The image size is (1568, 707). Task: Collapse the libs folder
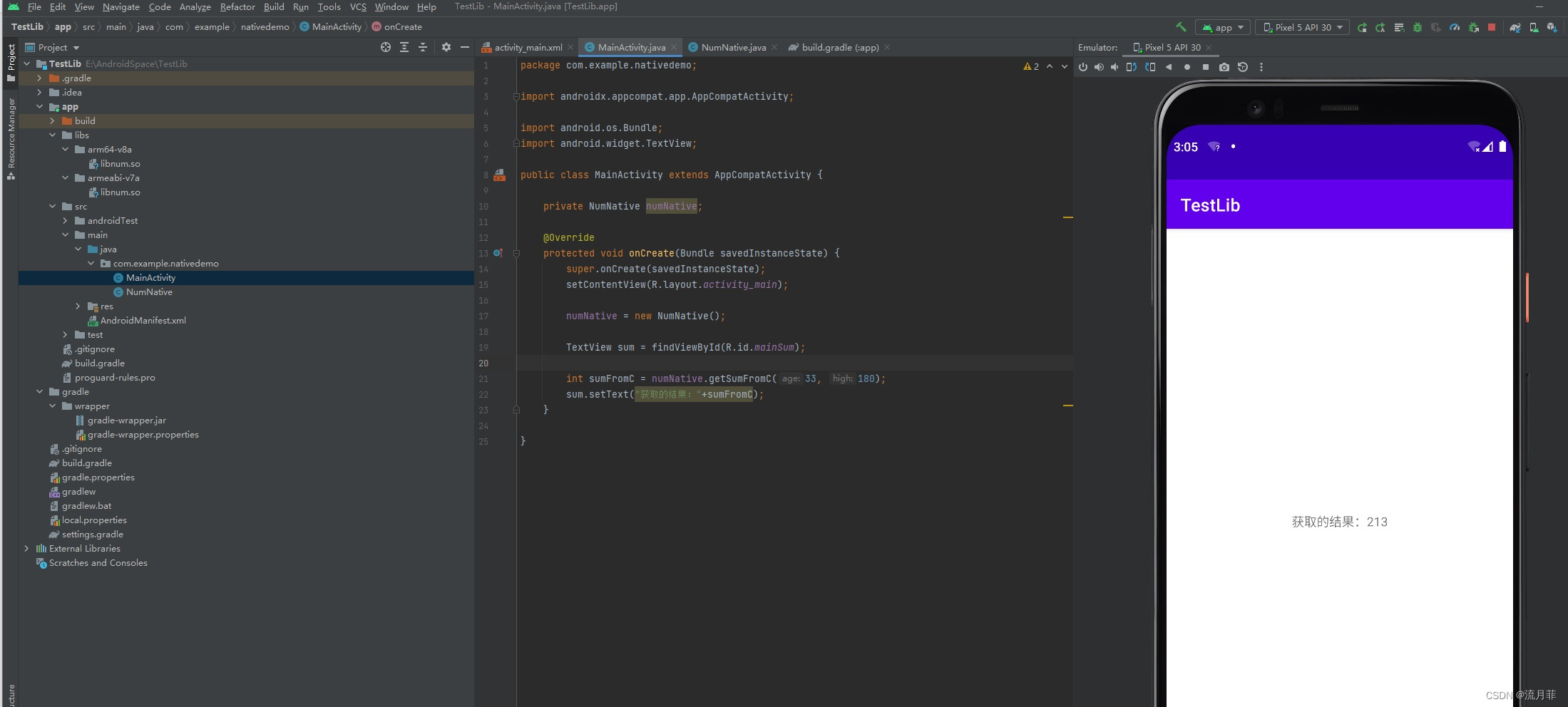53,135
